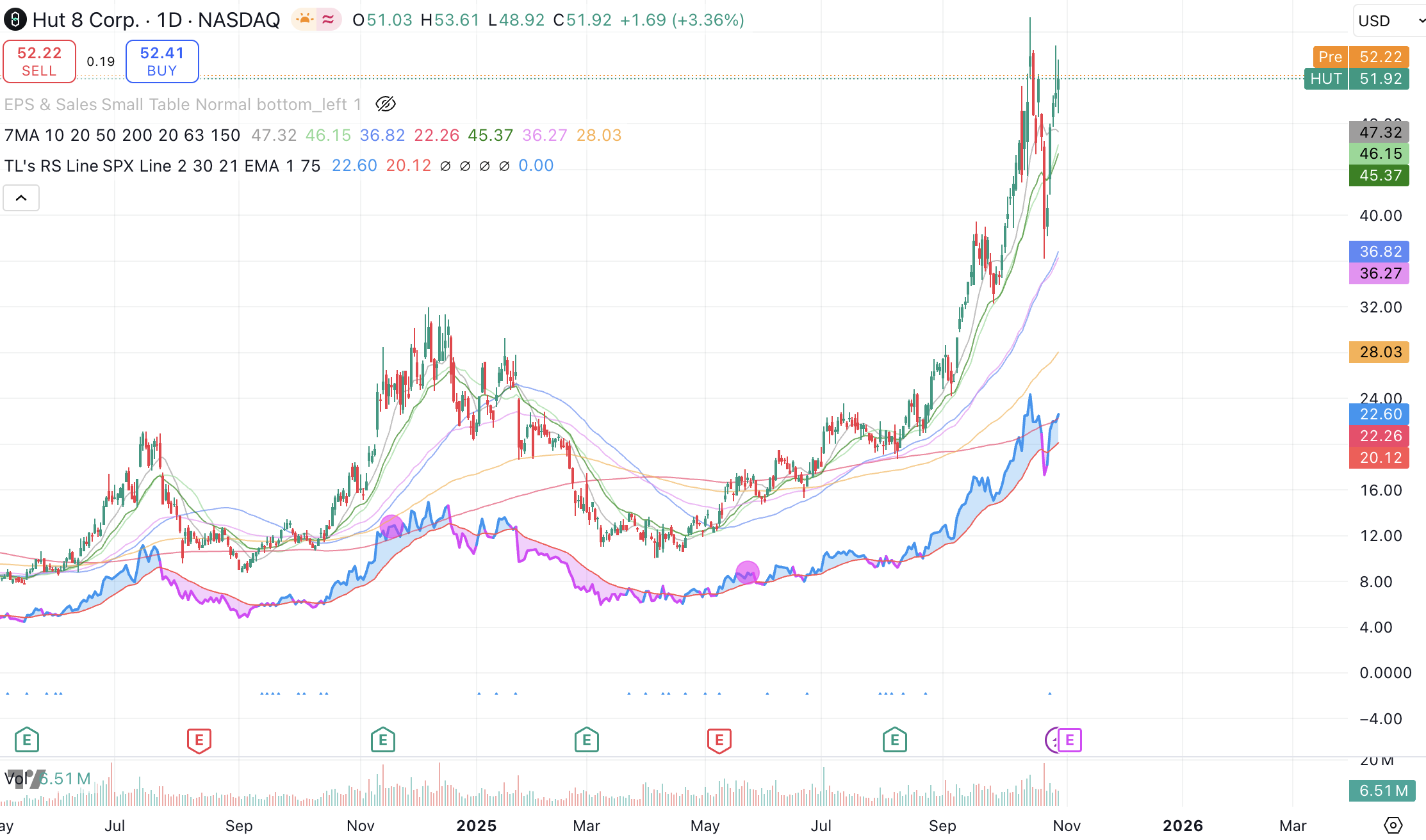The width and height of the screenshot is (1426, 840).
Task: Click red earnings marker before September
Action: (x=199, y=741)
